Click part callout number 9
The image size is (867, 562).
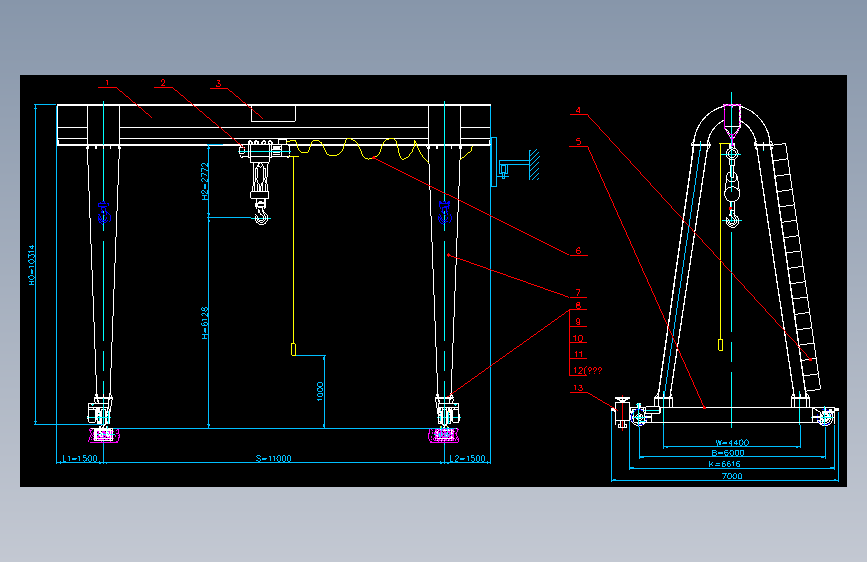[578, 322]
